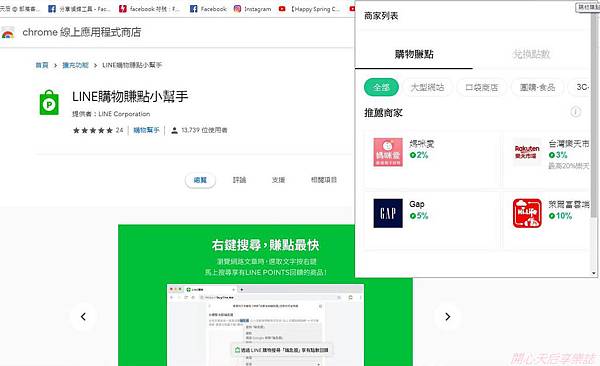Click the info icon next to 推薦商家
The image size is (600, 366).
pos(576,112)
